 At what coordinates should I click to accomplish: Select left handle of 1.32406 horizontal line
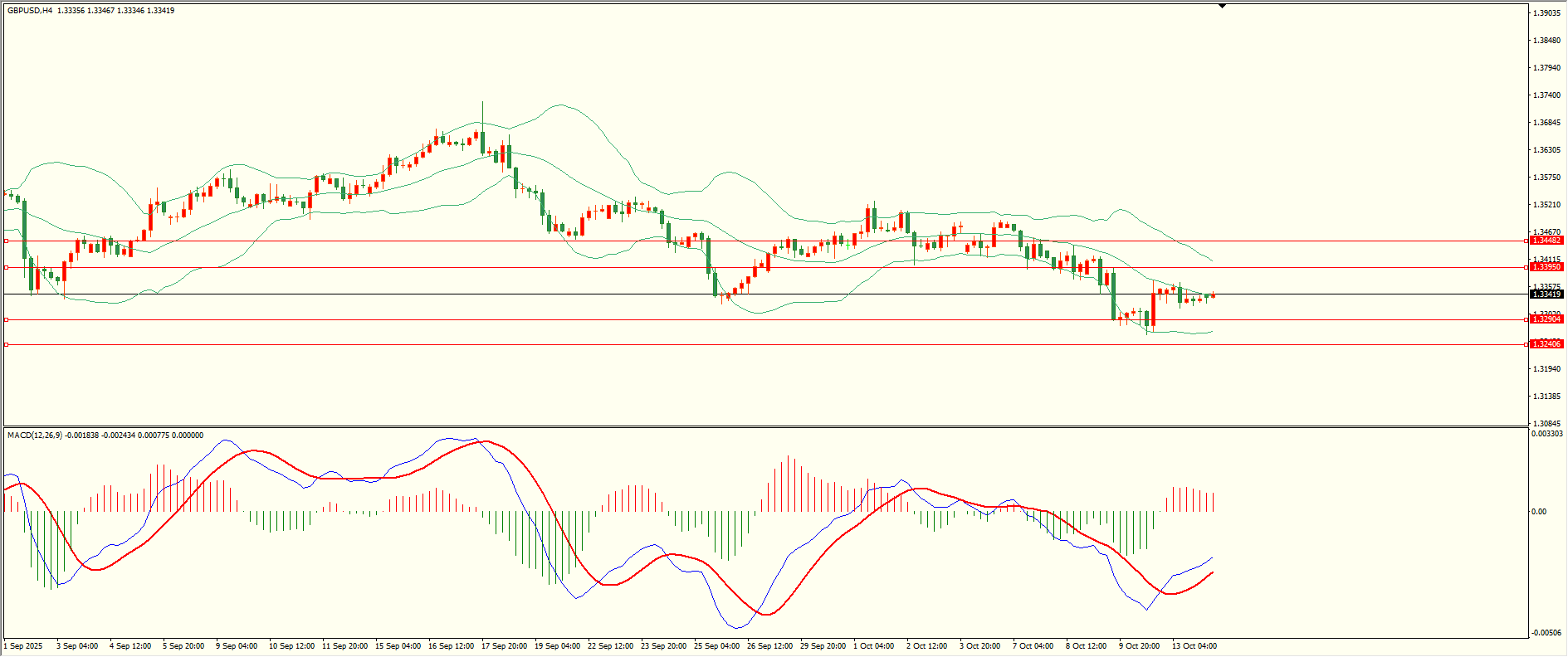point(7,344)
